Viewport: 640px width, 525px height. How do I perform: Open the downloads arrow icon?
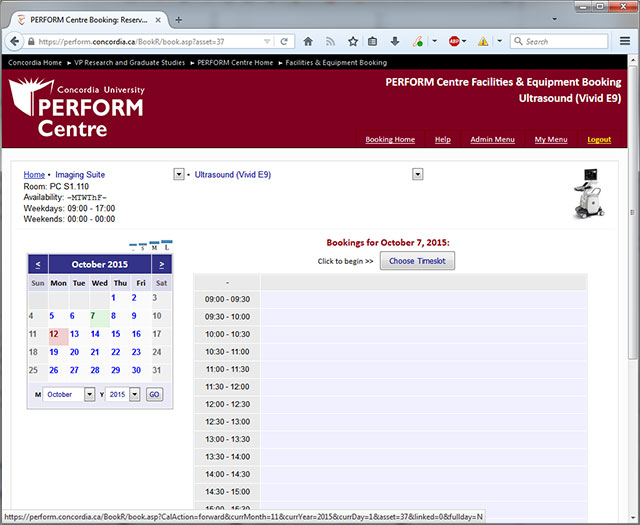[x=395, y=42]
